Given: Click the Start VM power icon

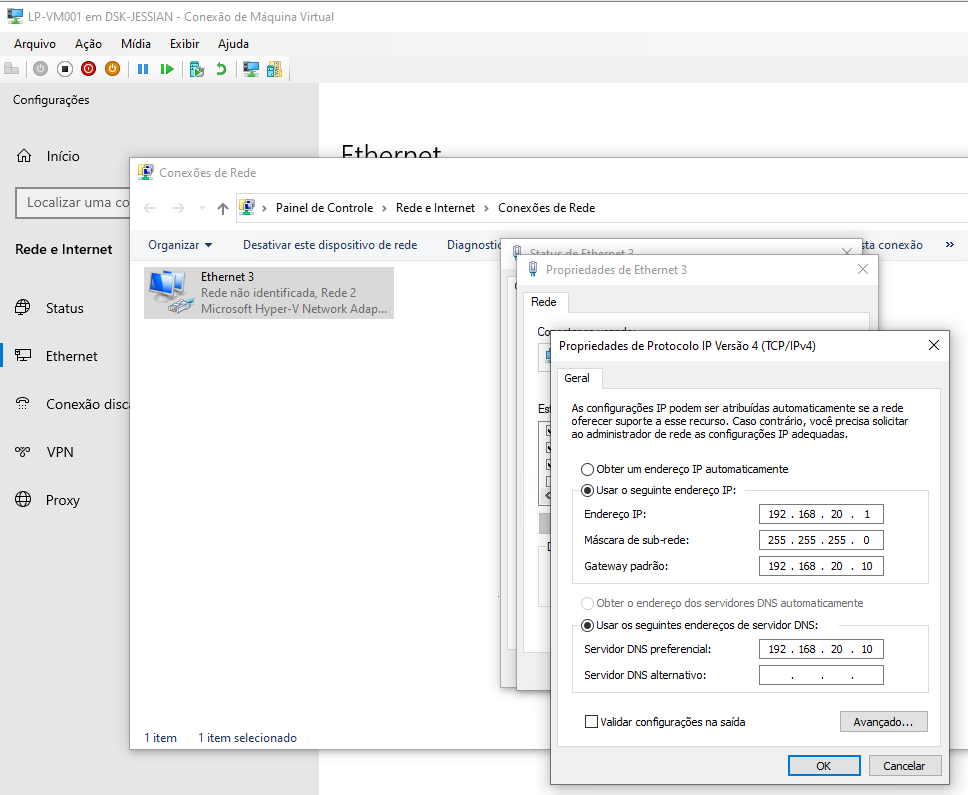Looking at the screenshot, I should point(41,69).
